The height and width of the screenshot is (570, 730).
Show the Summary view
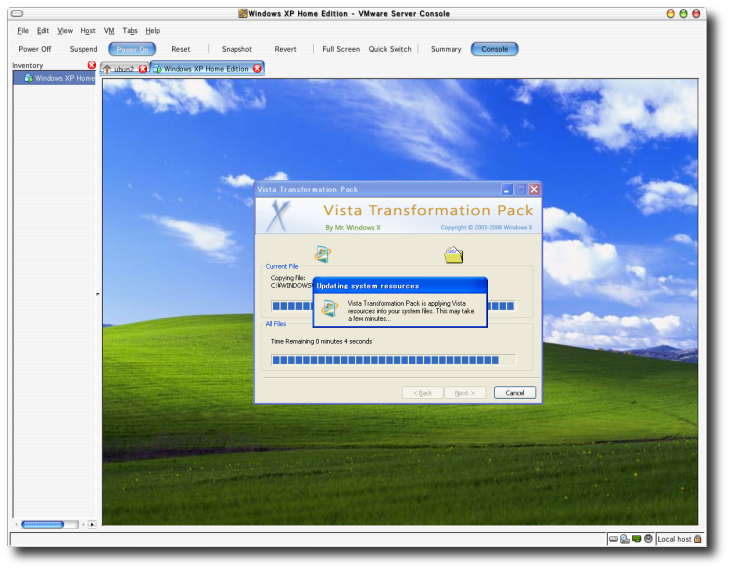pyautogui.click(x=446, y=49)
